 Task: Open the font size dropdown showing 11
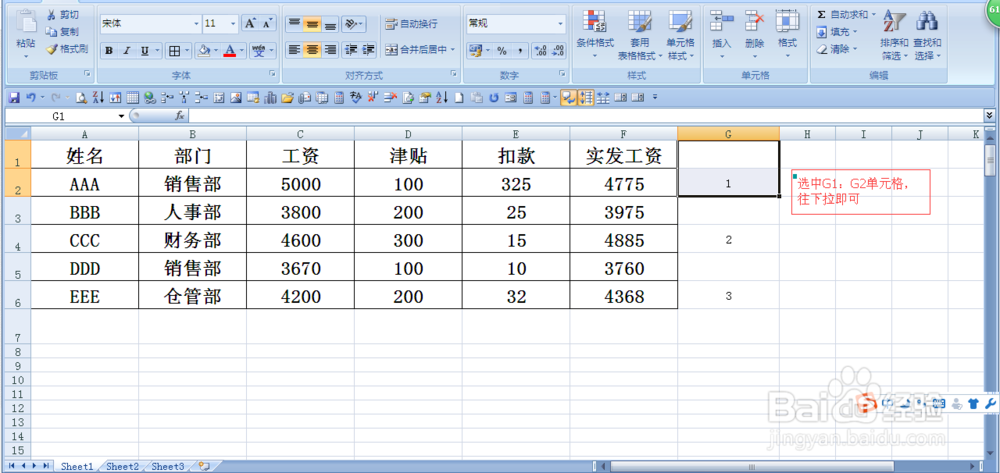pos(233,24)
